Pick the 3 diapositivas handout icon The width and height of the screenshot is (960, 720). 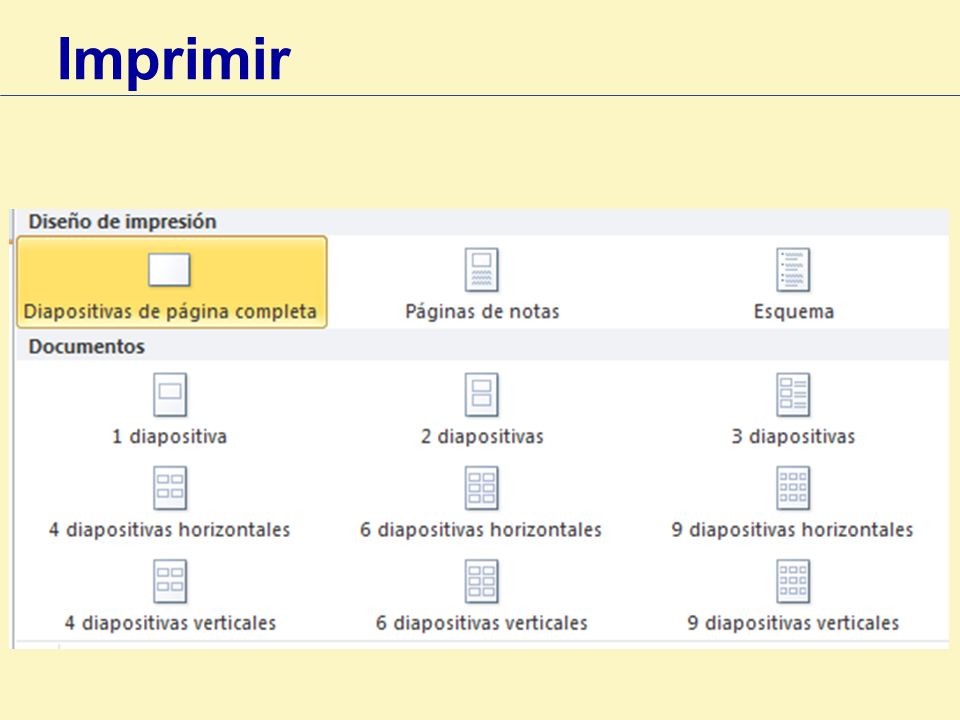(x=793, y=395)
